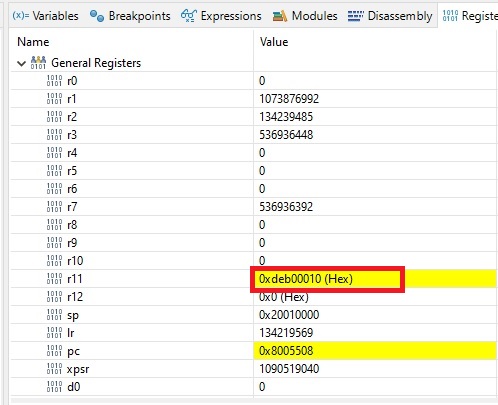The height and width of the screenshot is (405, 498).
Task: Click the r7 register icon
Action: 54,207
